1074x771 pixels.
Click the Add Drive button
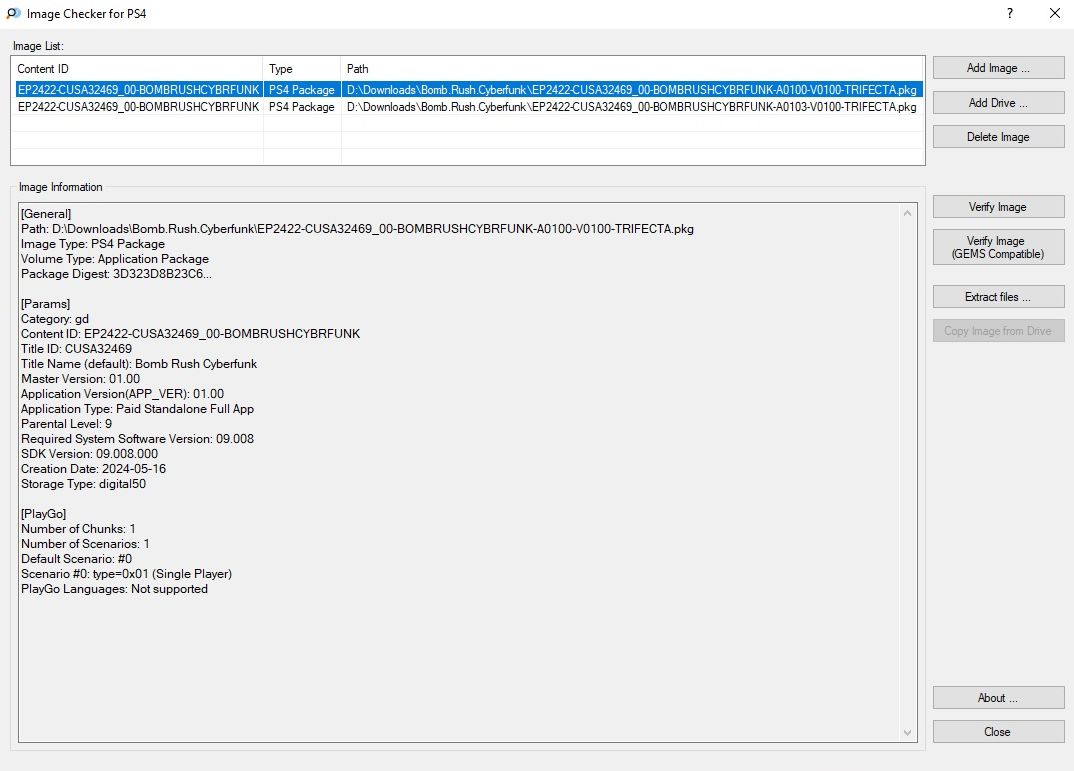998,103
